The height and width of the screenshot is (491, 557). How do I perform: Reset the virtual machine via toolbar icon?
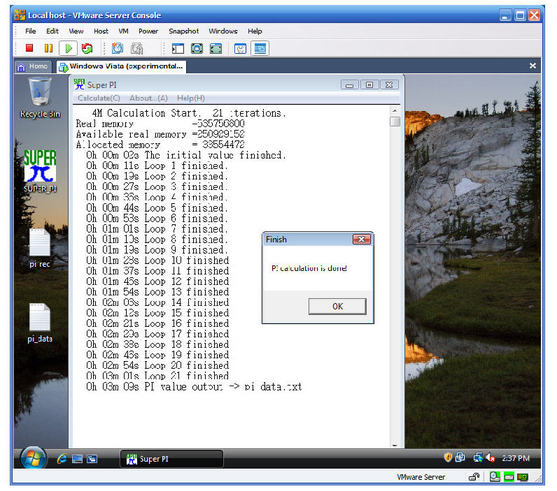[x=87, y=48]
